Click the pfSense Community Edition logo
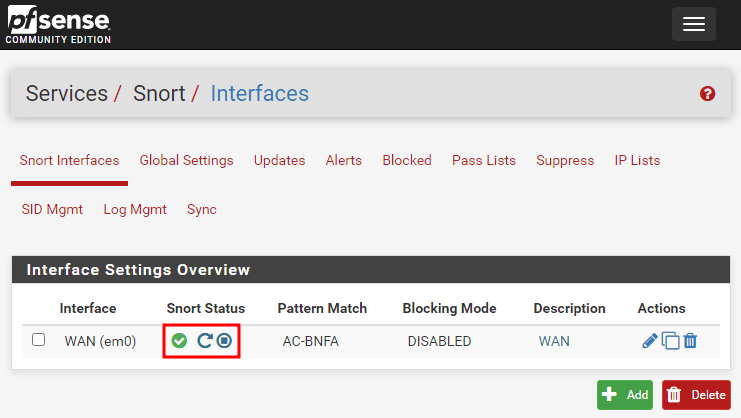 pos(57,24)
